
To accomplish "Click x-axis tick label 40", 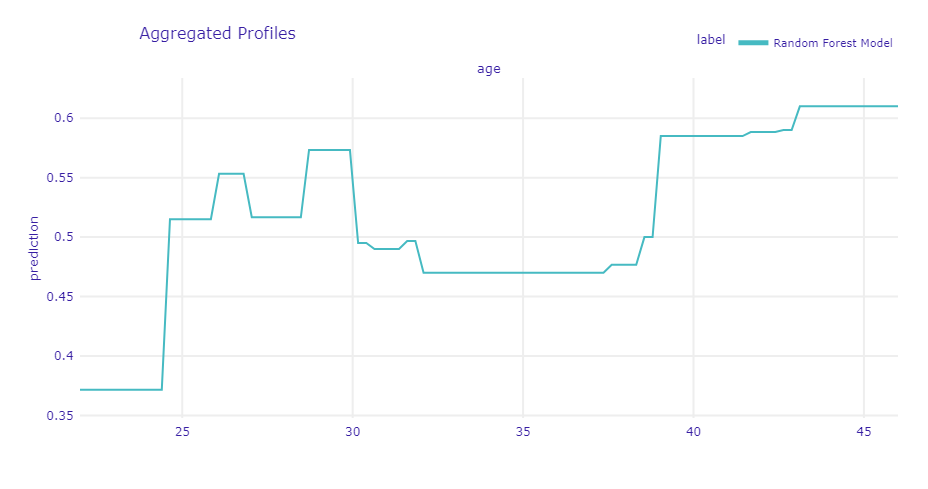I will coord(693,431).
